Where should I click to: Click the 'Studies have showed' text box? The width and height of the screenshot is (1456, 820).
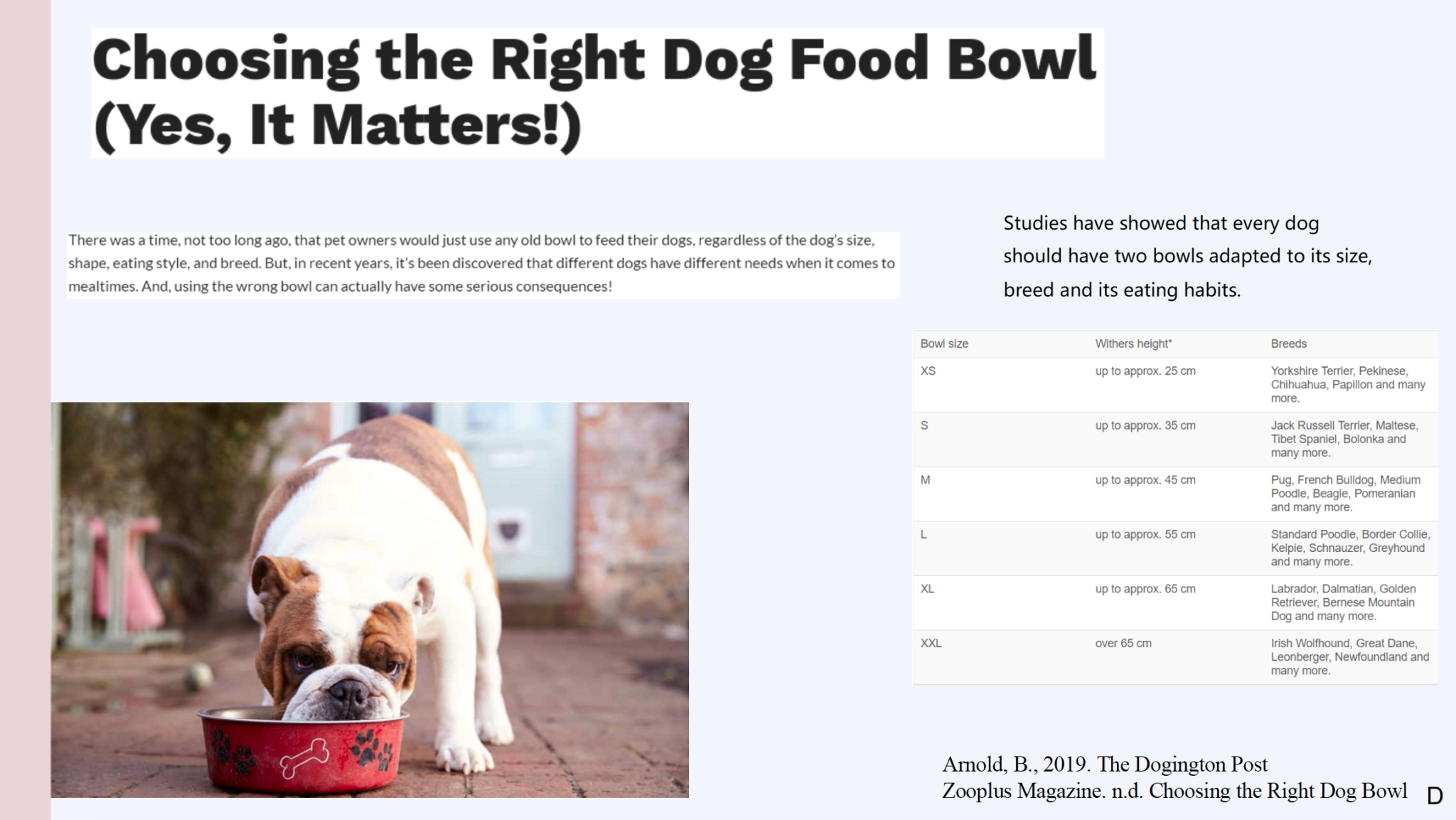tap(1187, 256)
